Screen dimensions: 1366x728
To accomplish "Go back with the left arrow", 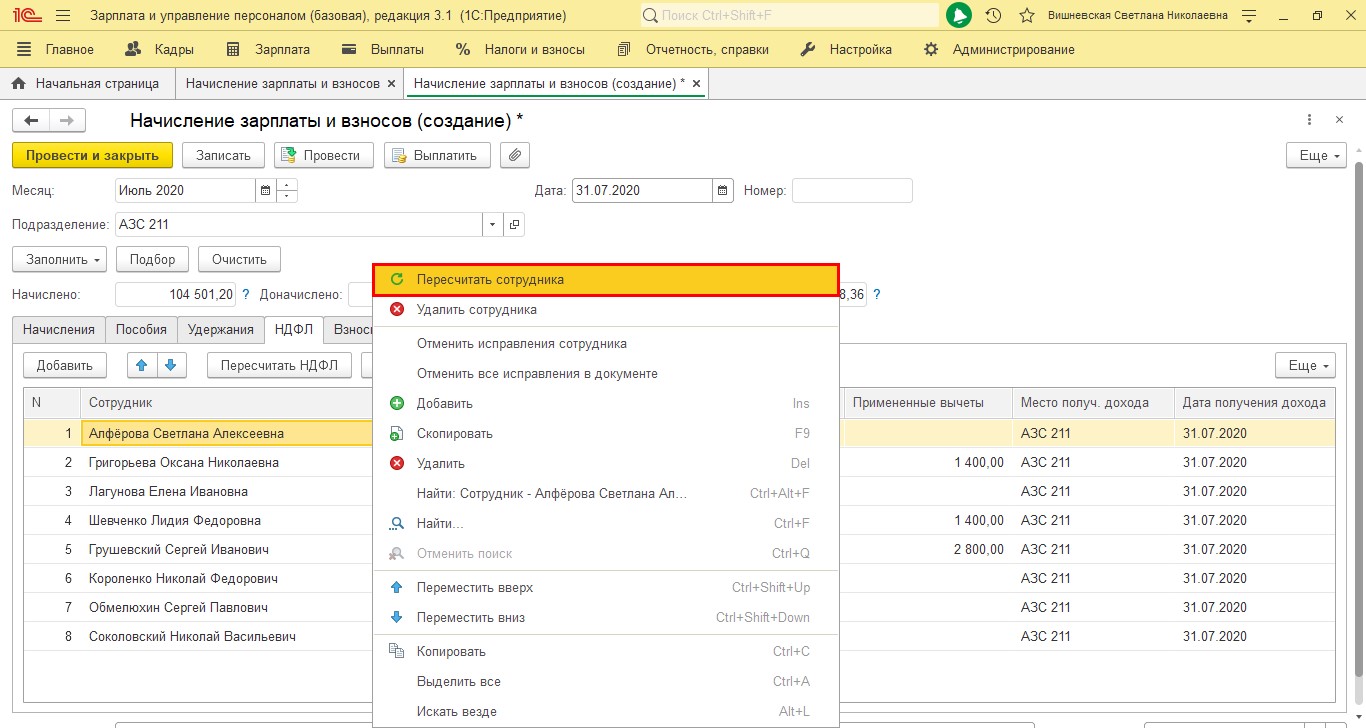I will click(31, 120).
